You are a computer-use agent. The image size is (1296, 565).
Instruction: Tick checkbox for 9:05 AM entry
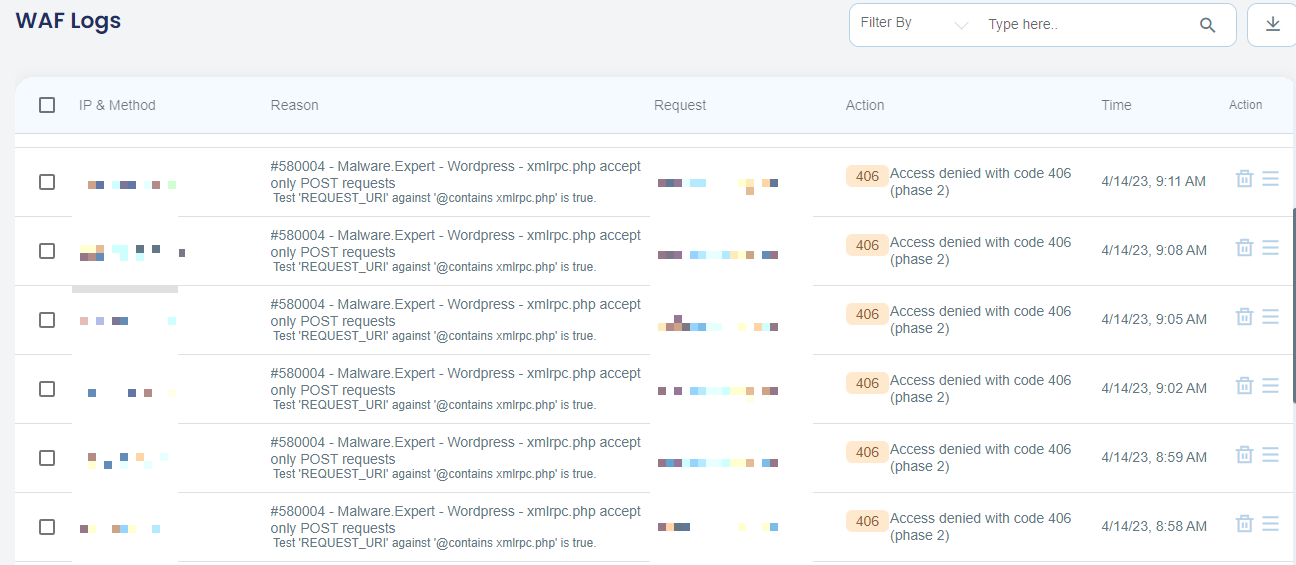47,320
